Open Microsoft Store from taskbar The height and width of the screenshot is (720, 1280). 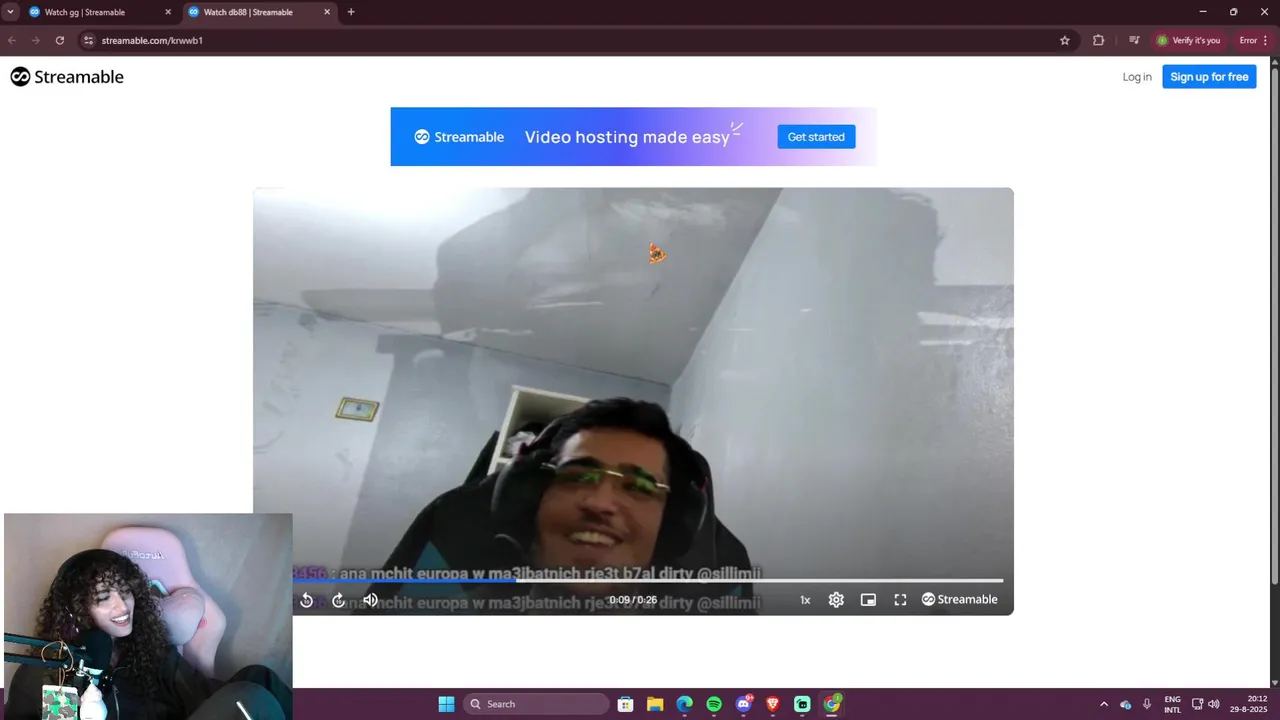(626, 704)
